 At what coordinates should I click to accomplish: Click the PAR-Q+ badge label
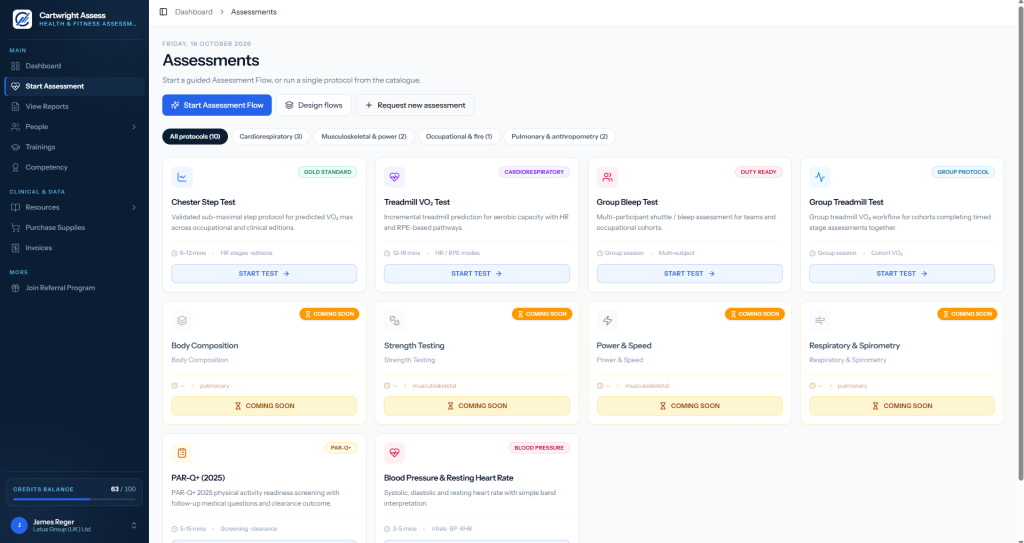341,448
